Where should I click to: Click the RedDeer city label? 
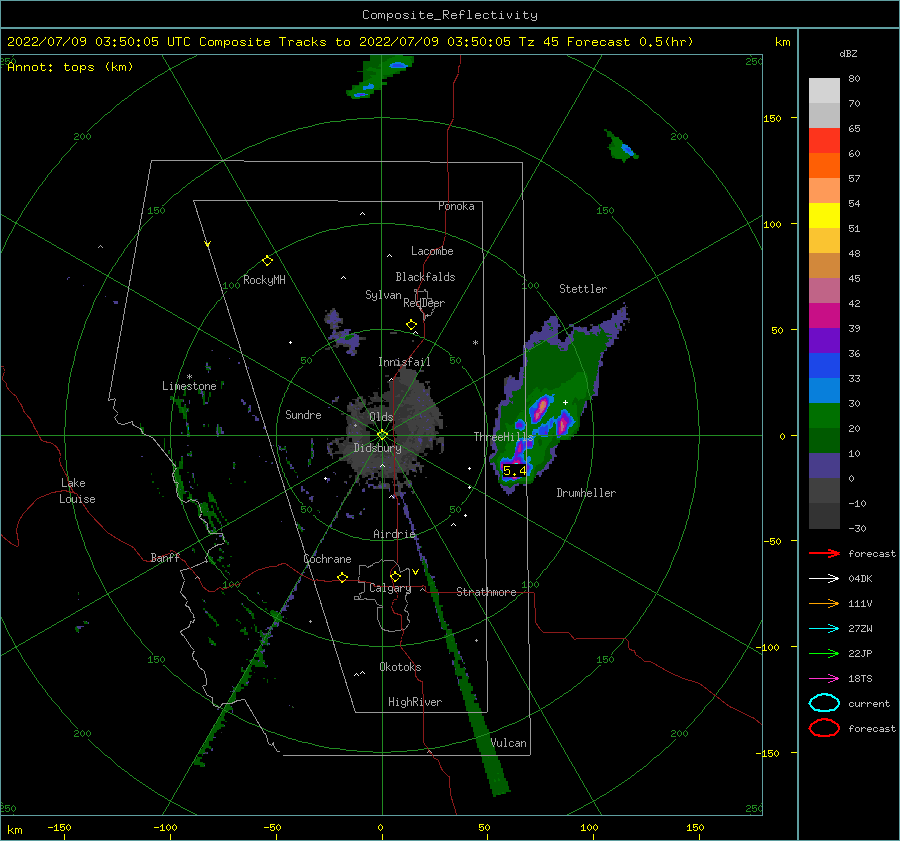424,303
